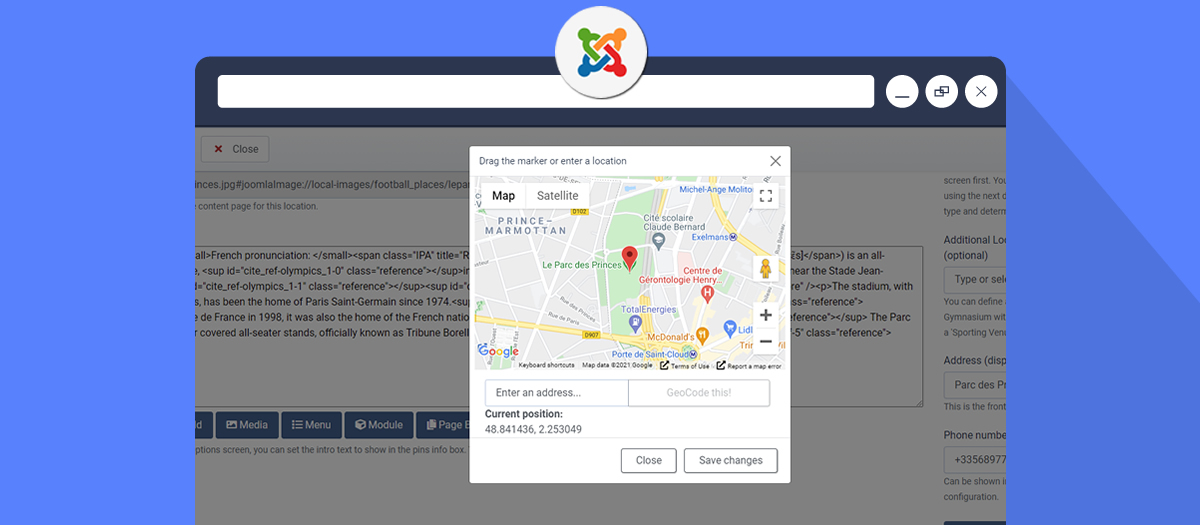1200x525 pixels.
Task: Restore the browser window size
Action: coord(941,91)
